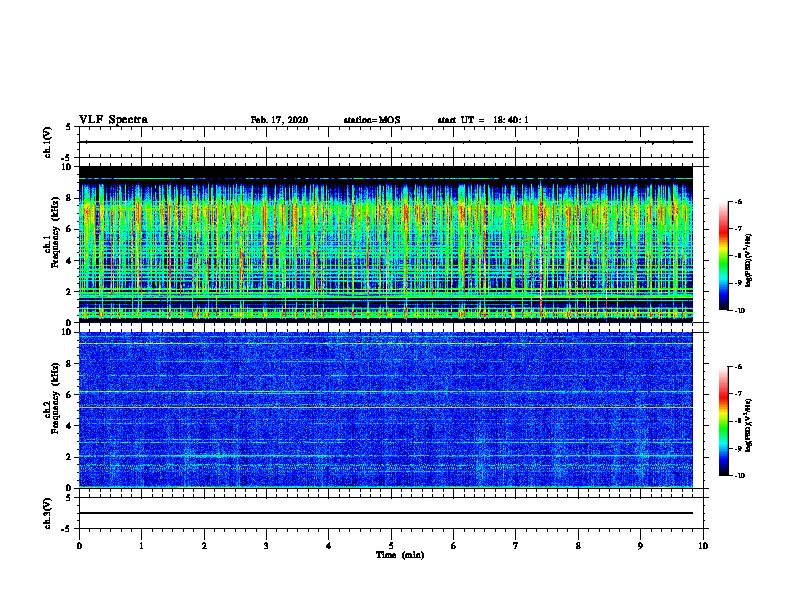Click the "1" tick on the time axis
Screen dimensions: 792x612
click(141, 546)
